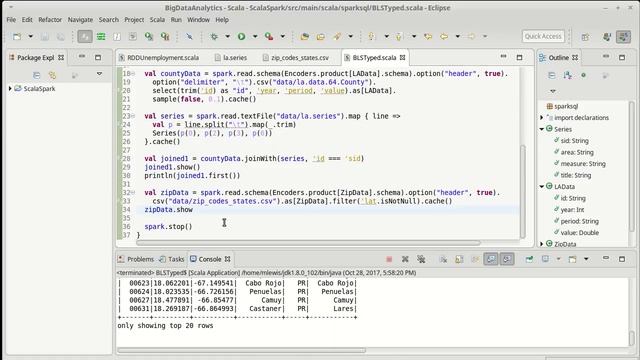640x360 pixels.
Task: Click the blue cursor pointer toolbar icon
Action: click(x=189, y=37)
